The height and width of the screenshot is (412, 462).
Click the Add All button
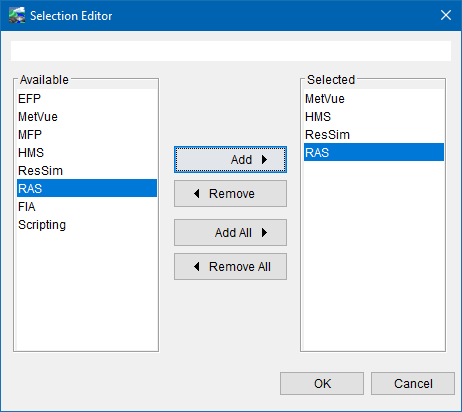(230, 232)
